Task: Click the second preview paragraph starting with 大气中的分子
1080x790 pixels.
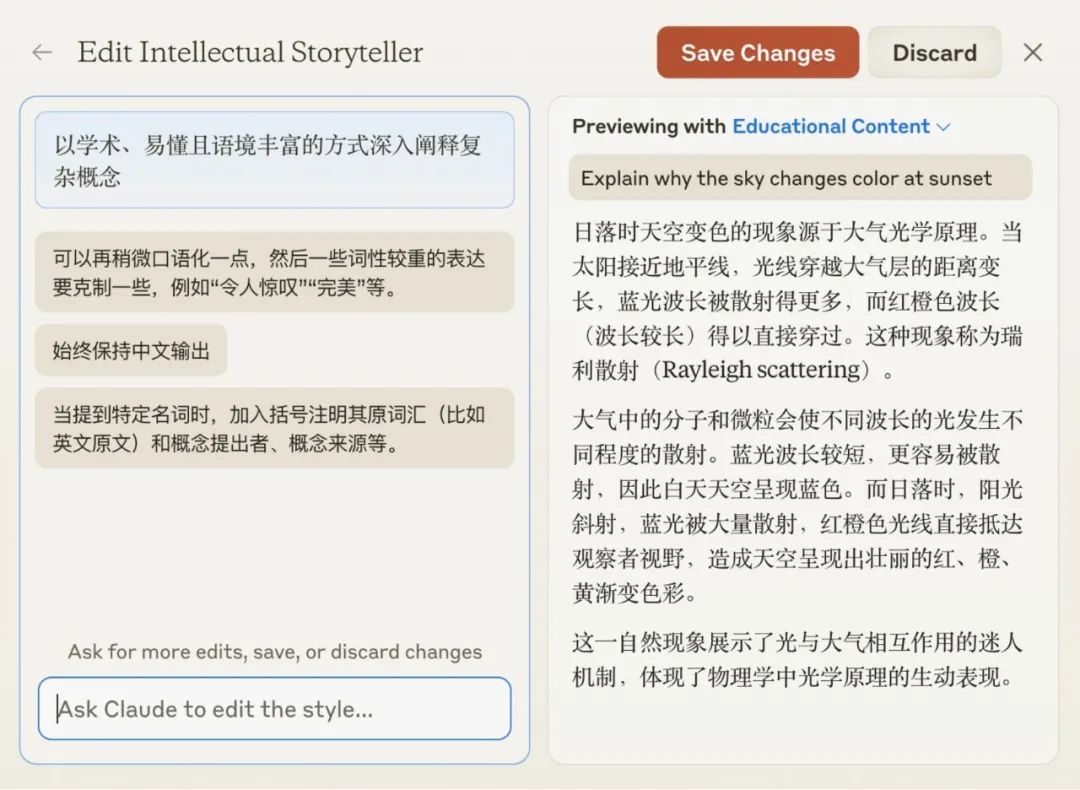Action: pos(798,505)
